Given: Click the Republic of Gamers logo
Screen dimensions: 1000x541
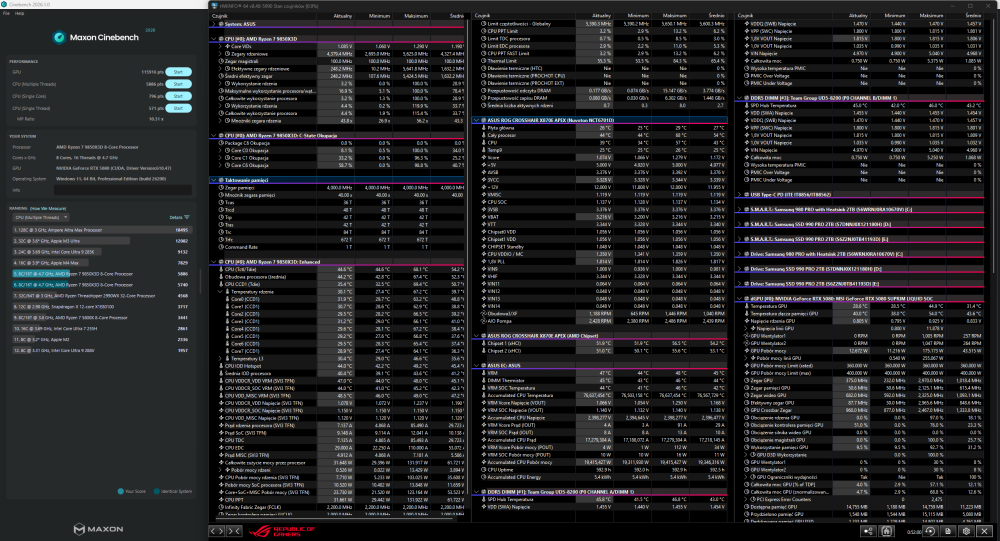Looking at the screenshot, I should click(281, 531).
